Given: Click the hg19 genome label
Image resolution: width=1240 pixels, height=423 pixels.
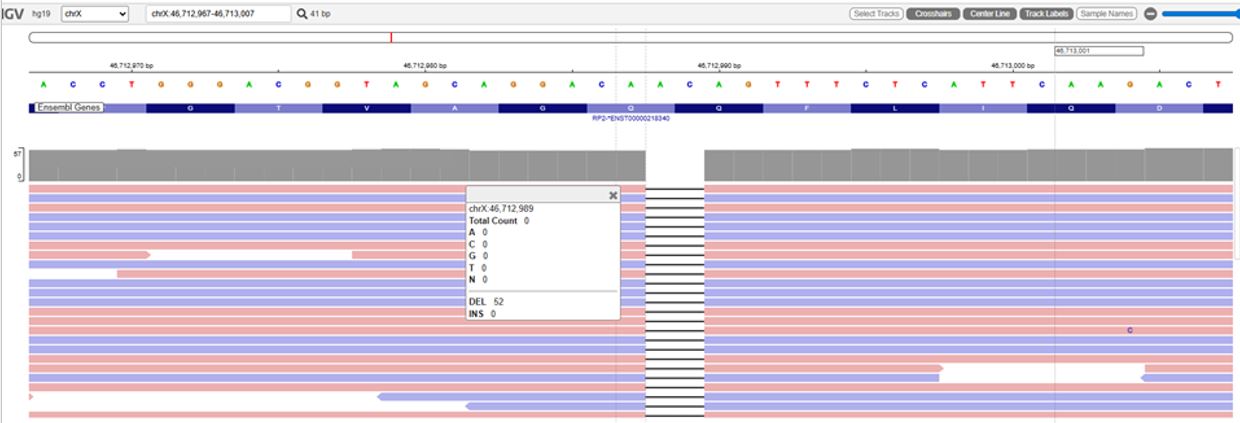Looking at the screenshot, I should [42, 14].
